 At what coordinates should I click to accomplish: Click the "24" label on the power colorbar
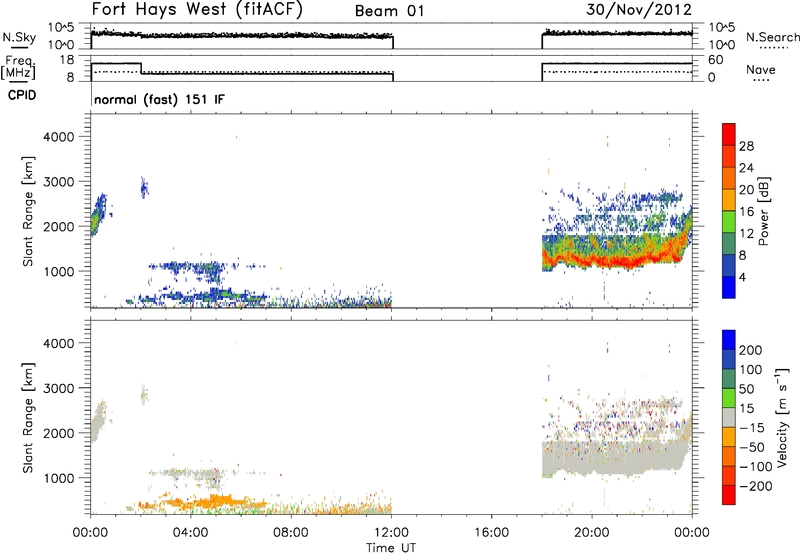pyautogui.click(x=746, y=168)
